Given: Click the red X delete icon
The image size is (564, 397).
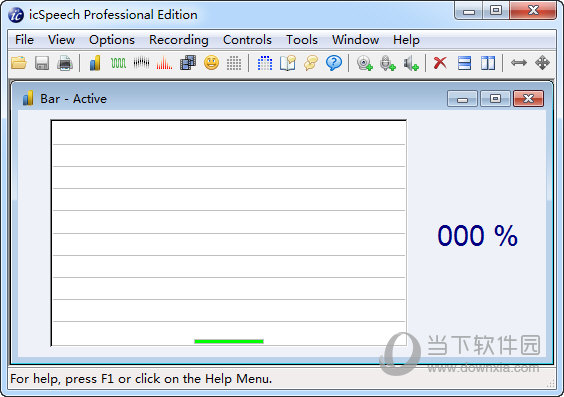Looking at the screenshot, I should click(440, 63).
